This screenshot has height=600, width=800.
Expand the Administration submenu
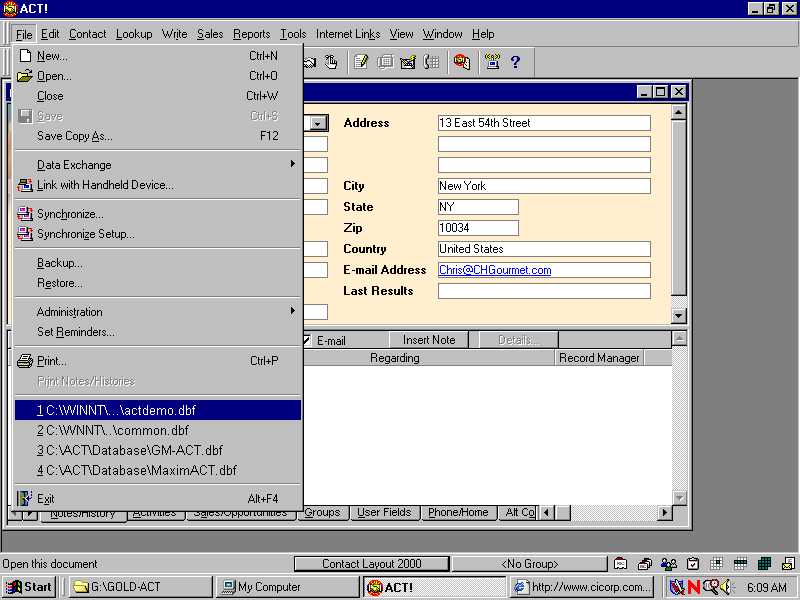[158, 312]
